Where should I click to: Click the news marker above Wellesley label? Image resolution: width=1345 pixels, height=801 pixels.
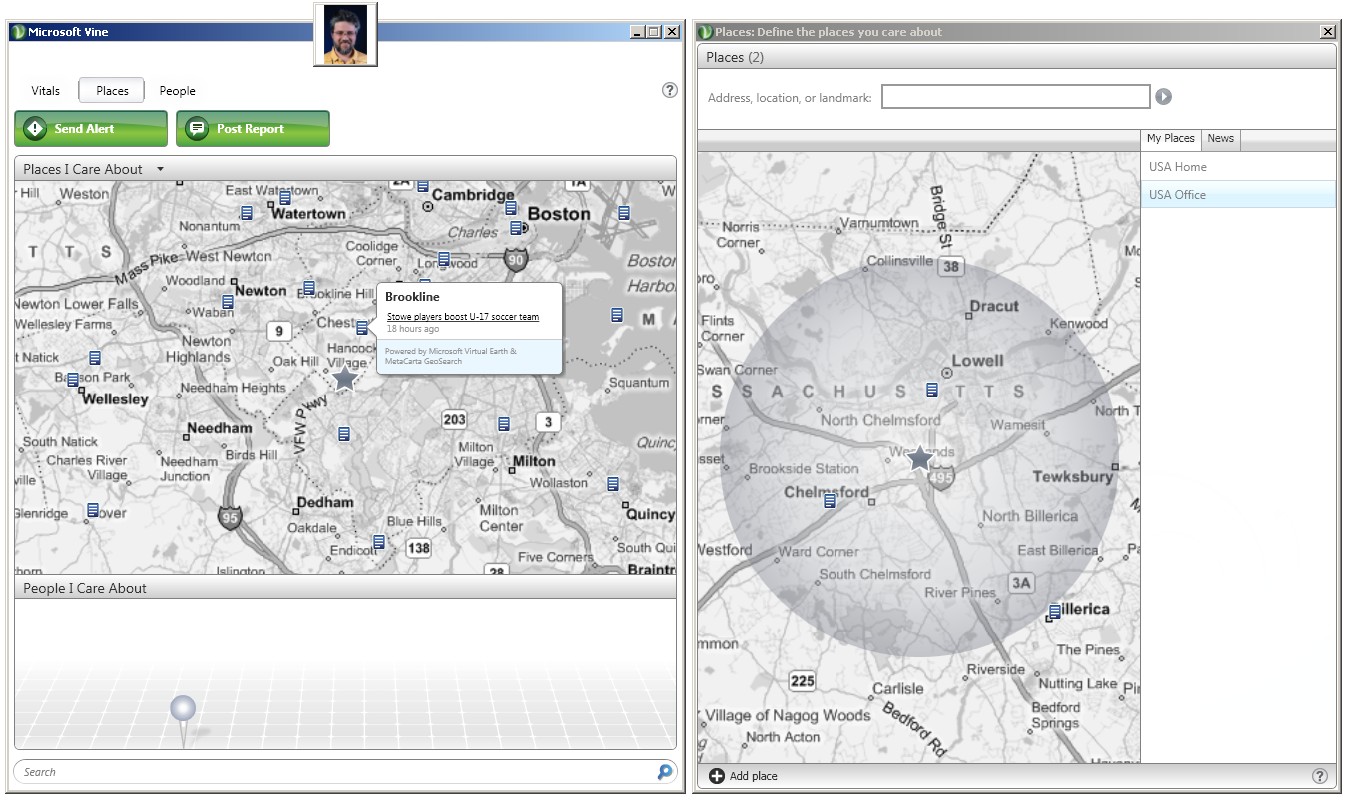coord(73,380)
